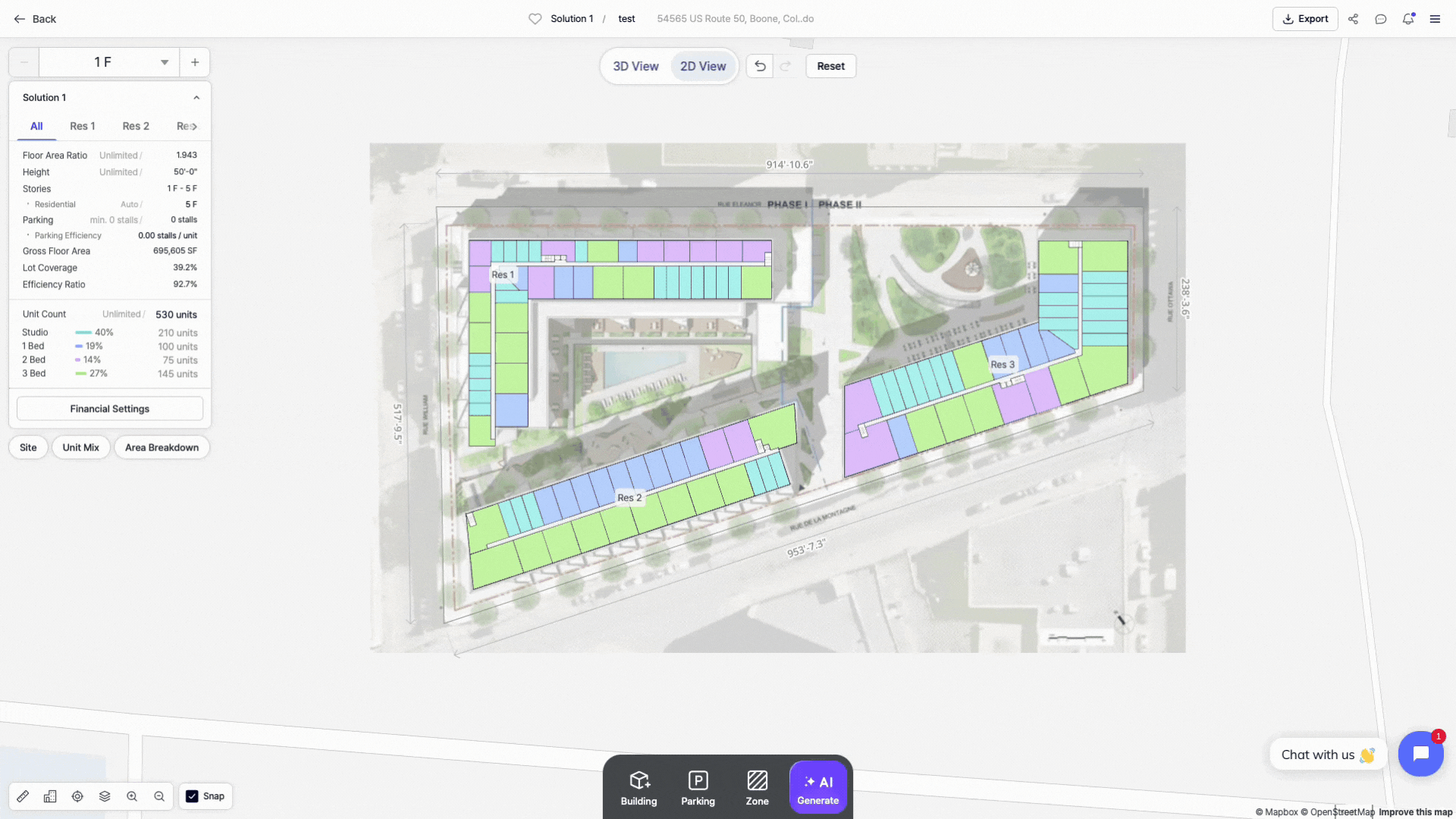Toggle the Snap checkbox
Viewport: 1456px width, 819px height.
point(193,796)
